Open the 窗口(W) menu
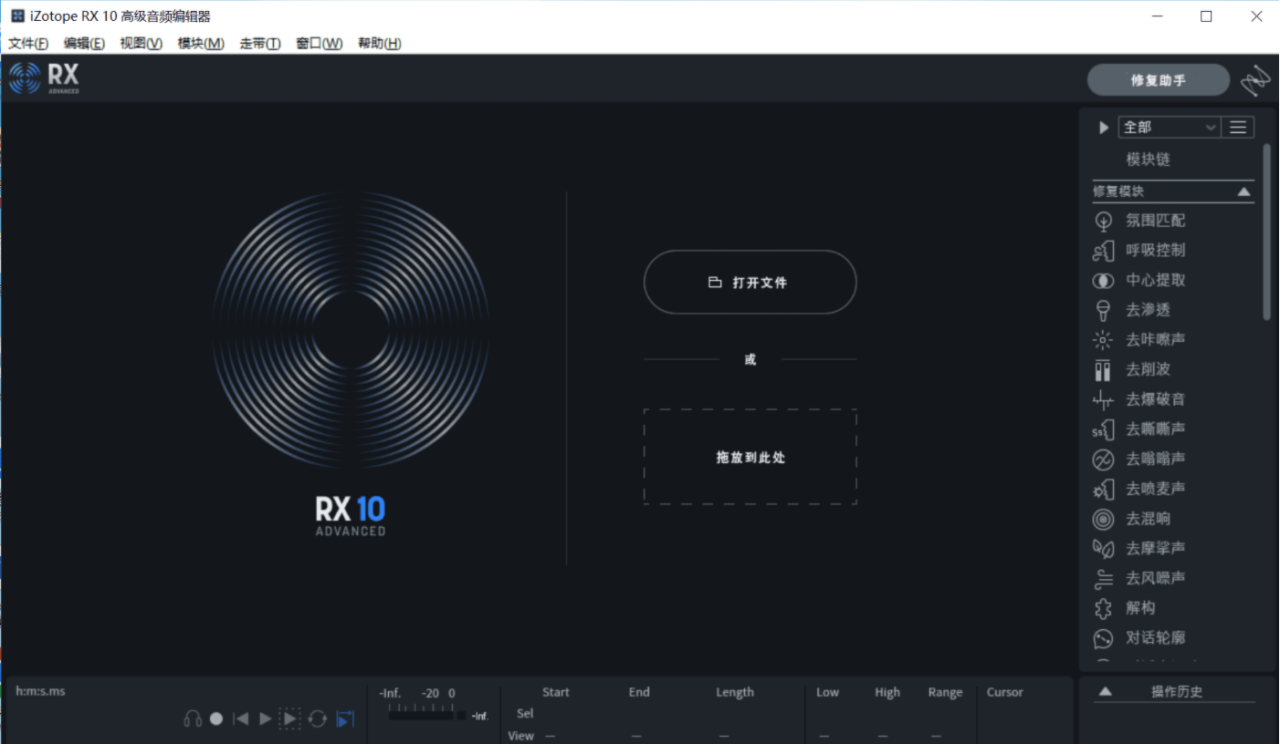Screen dimensions: 1280x744 point(319,43)
